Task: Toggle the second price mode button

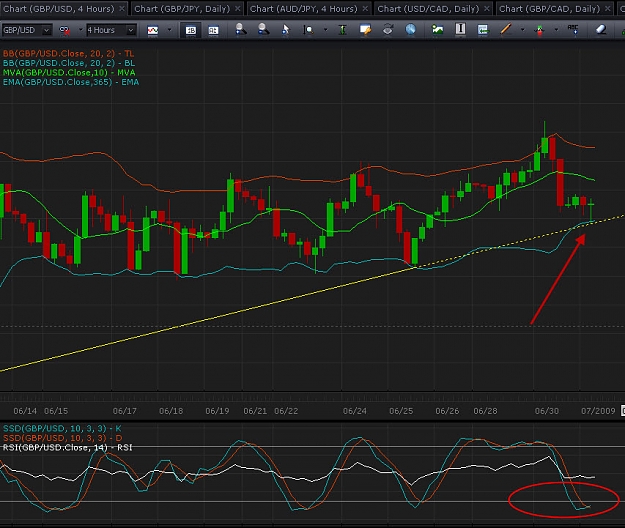Action: click(x=213, y=30)
